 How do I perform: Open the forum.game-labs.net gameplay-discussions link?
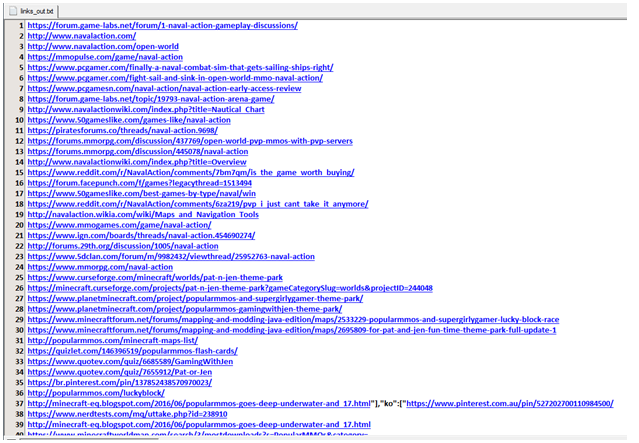(x=163, y=25)
